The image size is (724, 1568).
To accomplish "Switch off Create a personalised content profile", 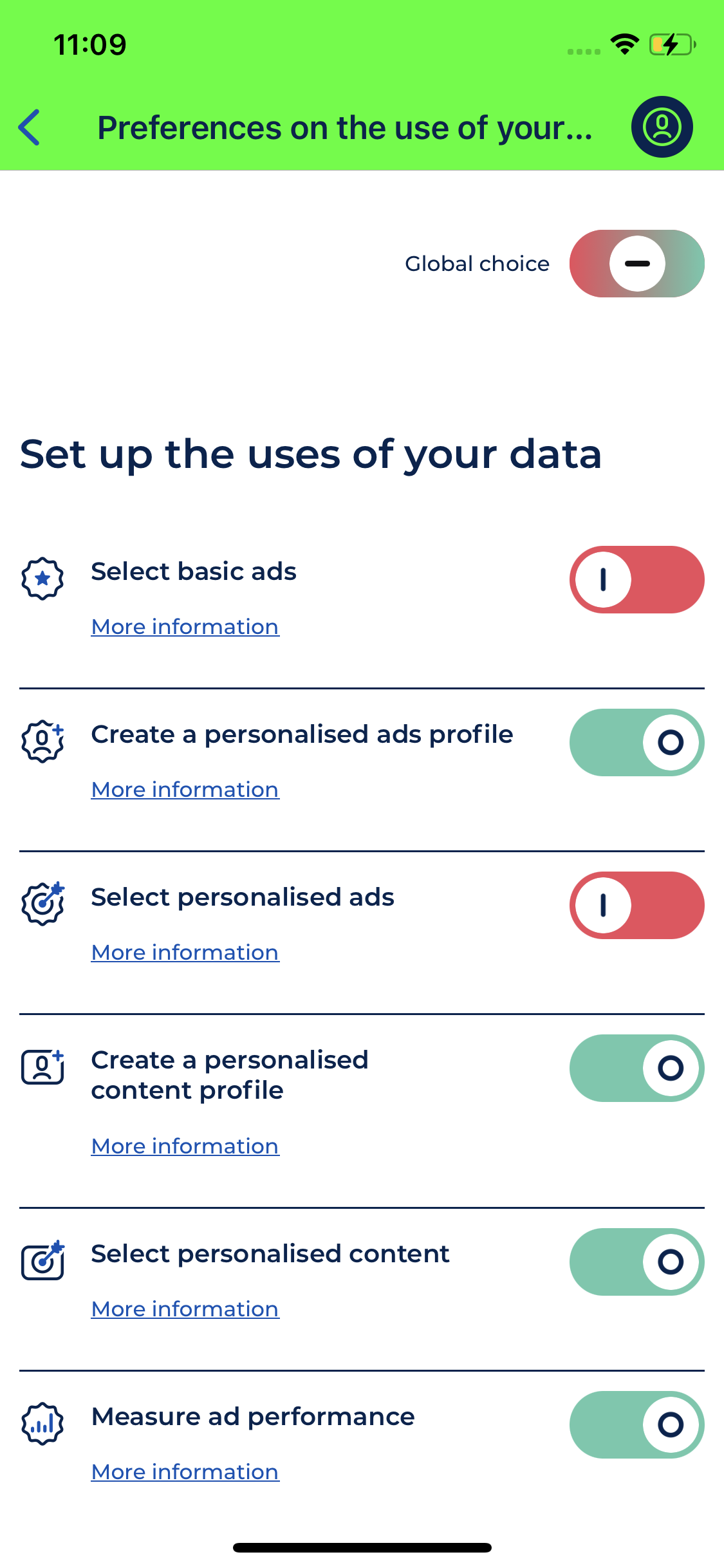I will [x=636, y=1069].
